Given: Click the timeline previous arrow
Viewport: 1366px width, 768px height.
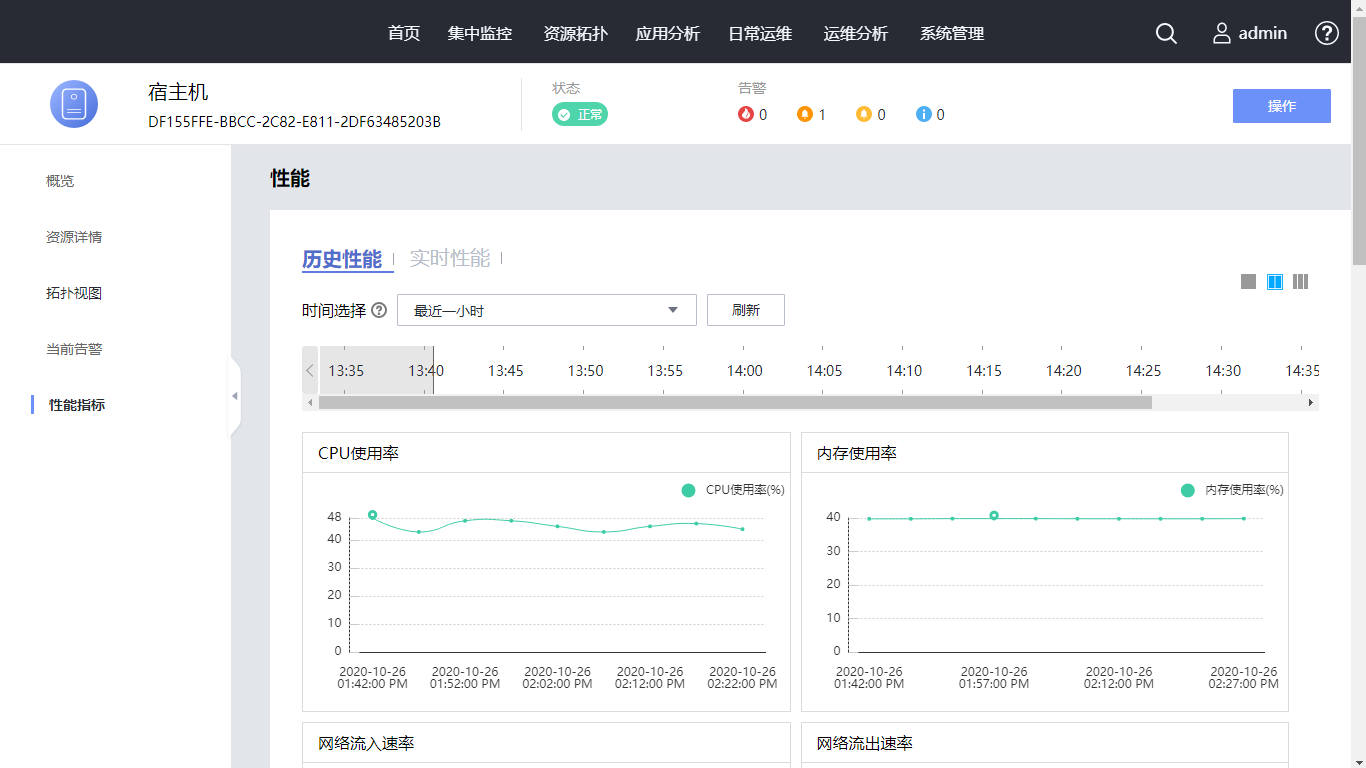Looking at the screenshot, I should [310, 370].
